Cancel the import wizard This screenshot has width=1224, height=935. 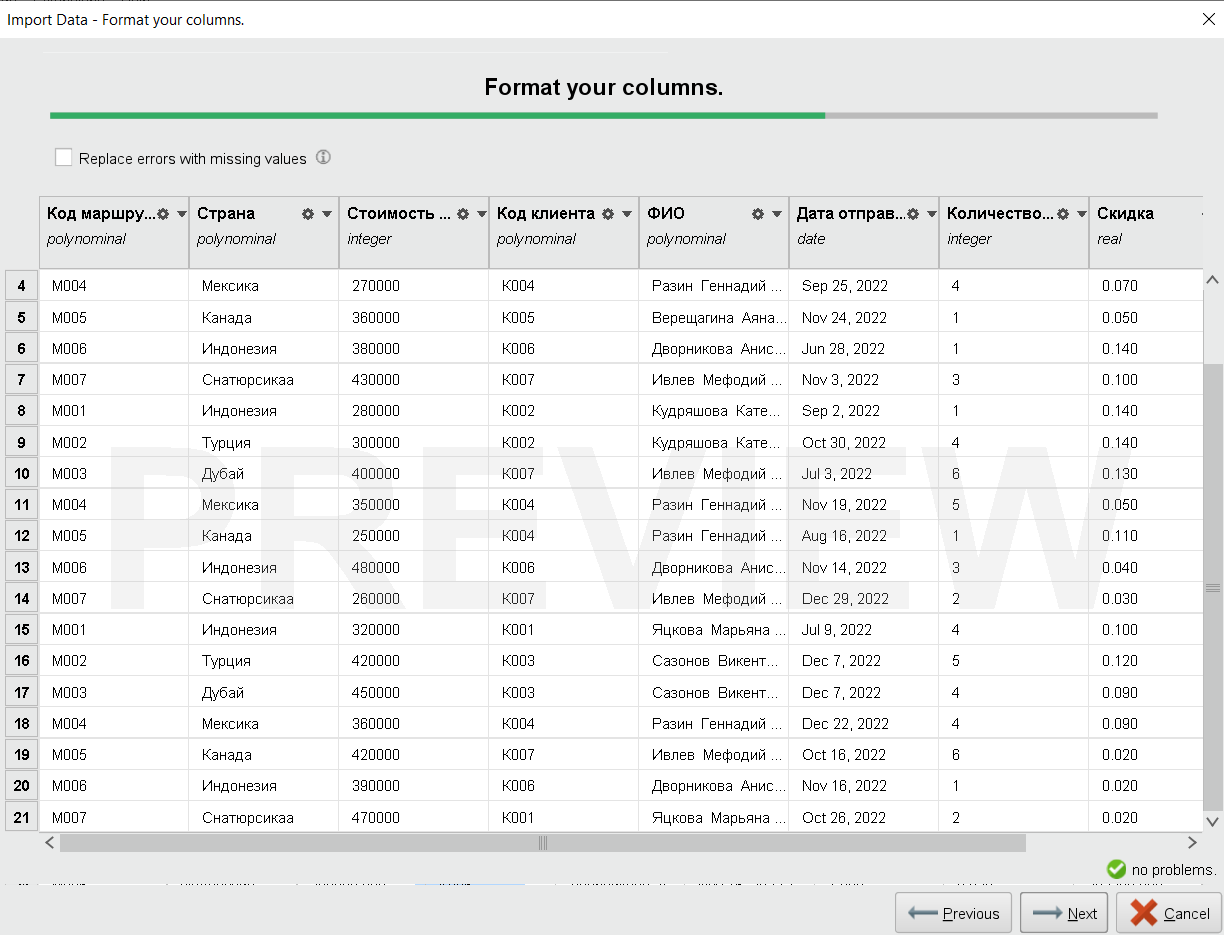point(1168,913)
